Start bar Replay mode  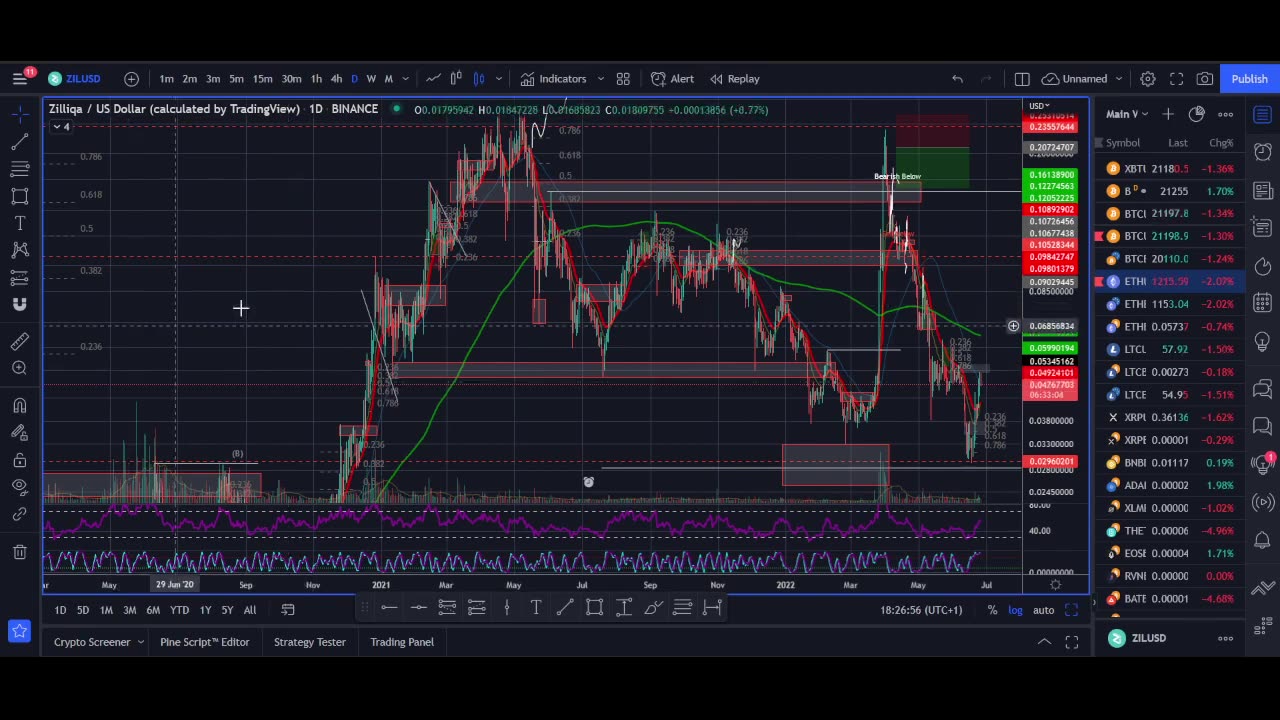point(733,79)
